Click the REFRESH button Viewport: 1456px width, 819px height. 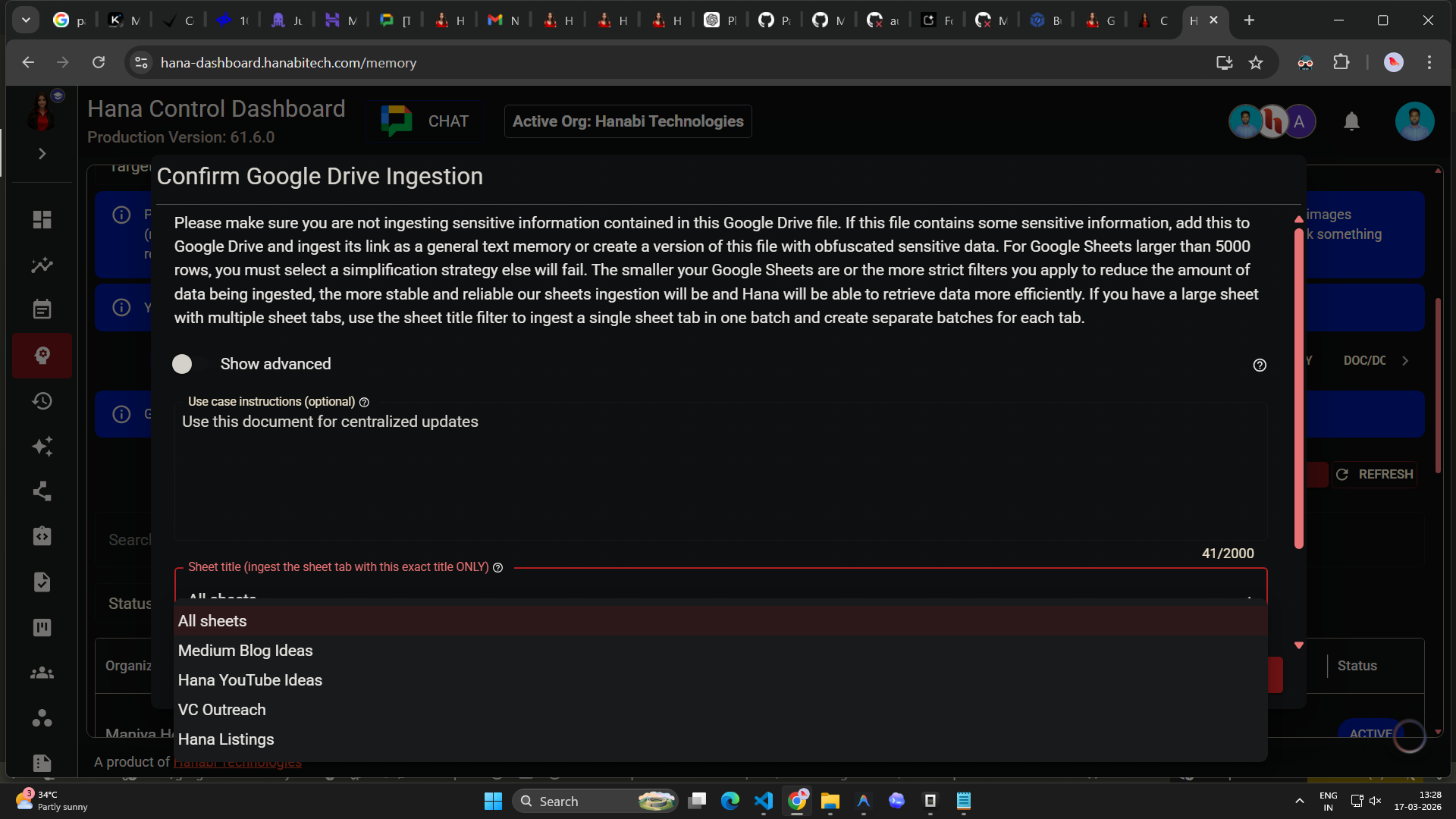tap(1374, 474)
